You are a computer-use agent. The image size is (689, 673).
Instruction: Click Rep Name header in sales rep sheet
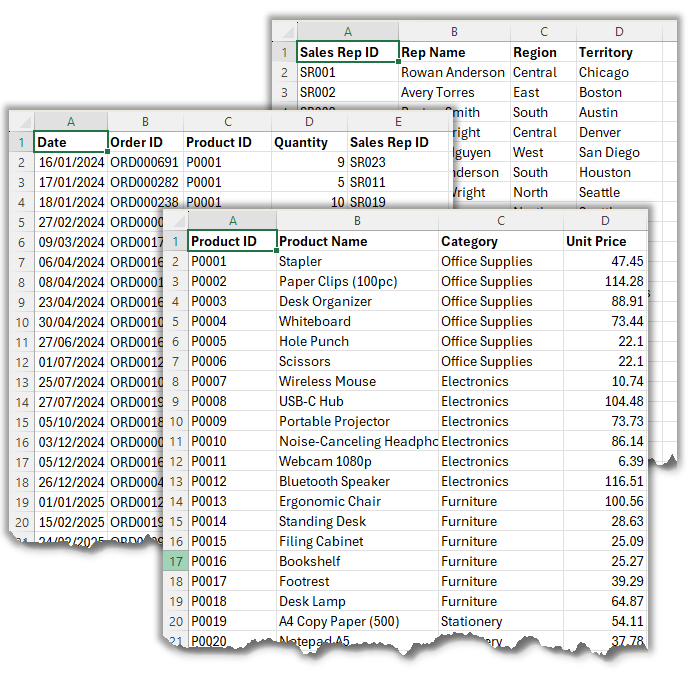tap(454, 52)
